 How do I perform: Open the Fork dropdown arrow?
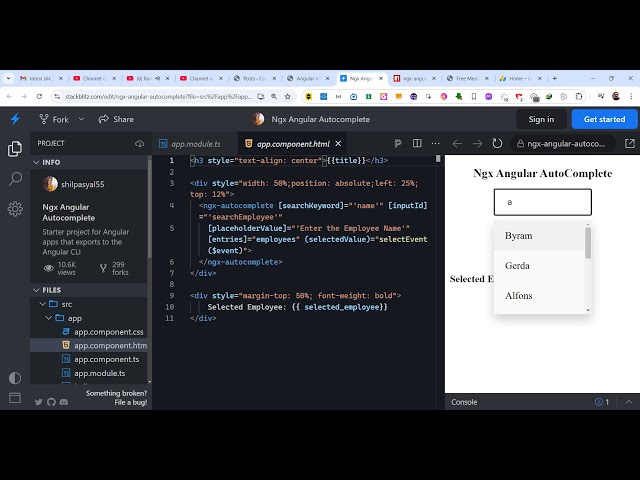tap(79, 119)
